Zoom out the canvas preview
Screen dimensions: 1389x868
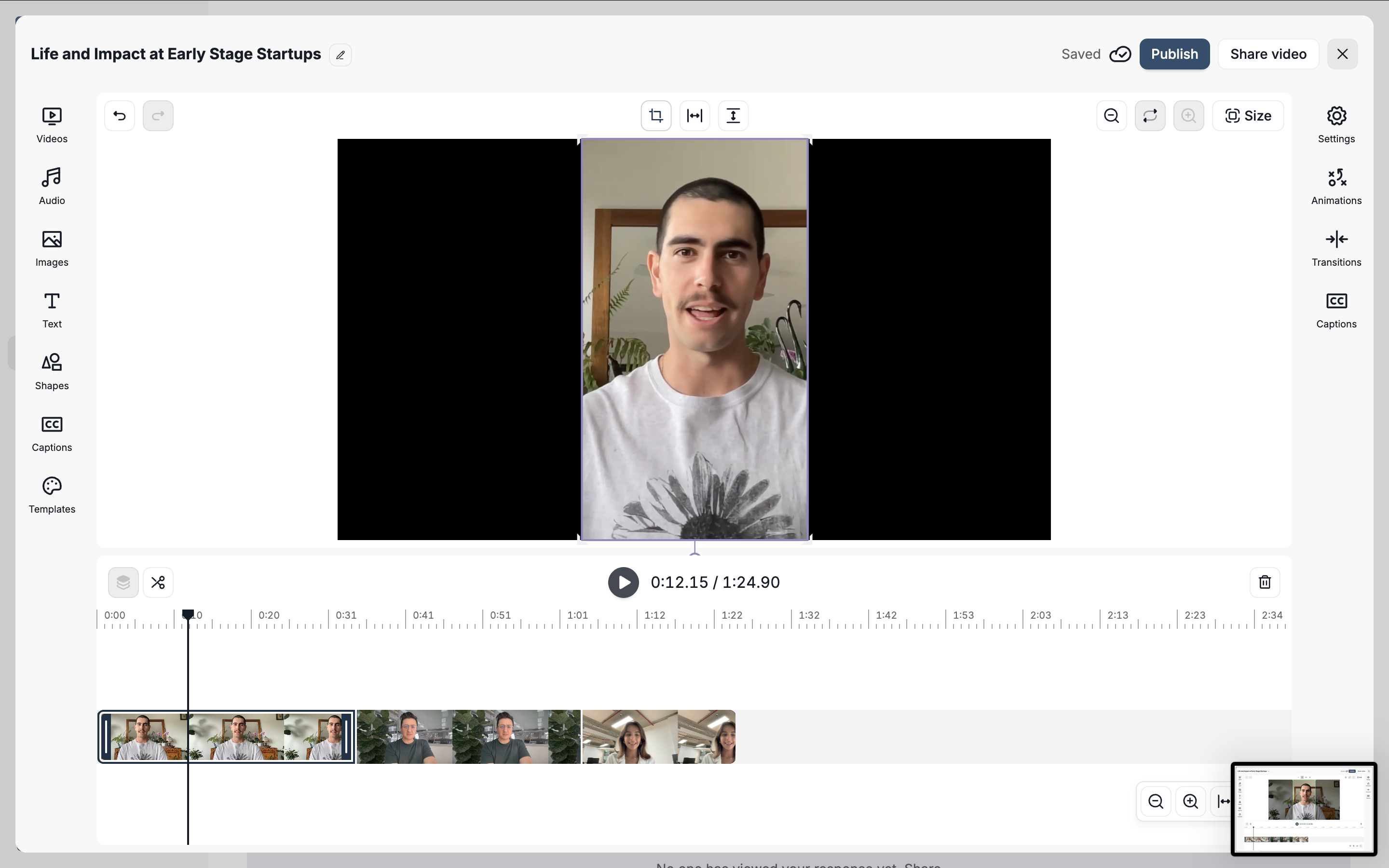1111,116
